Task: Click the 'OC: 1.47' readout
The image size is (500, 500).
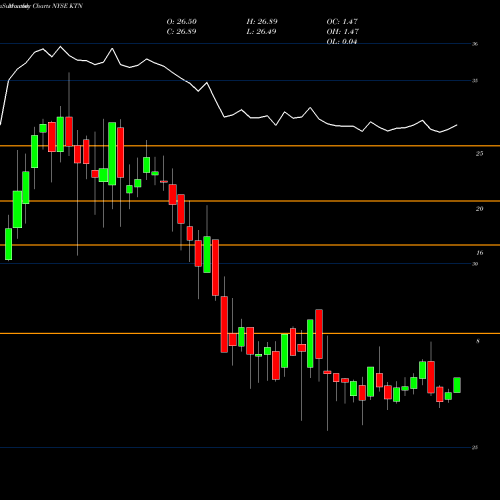Action: click(x=342, y=22)
